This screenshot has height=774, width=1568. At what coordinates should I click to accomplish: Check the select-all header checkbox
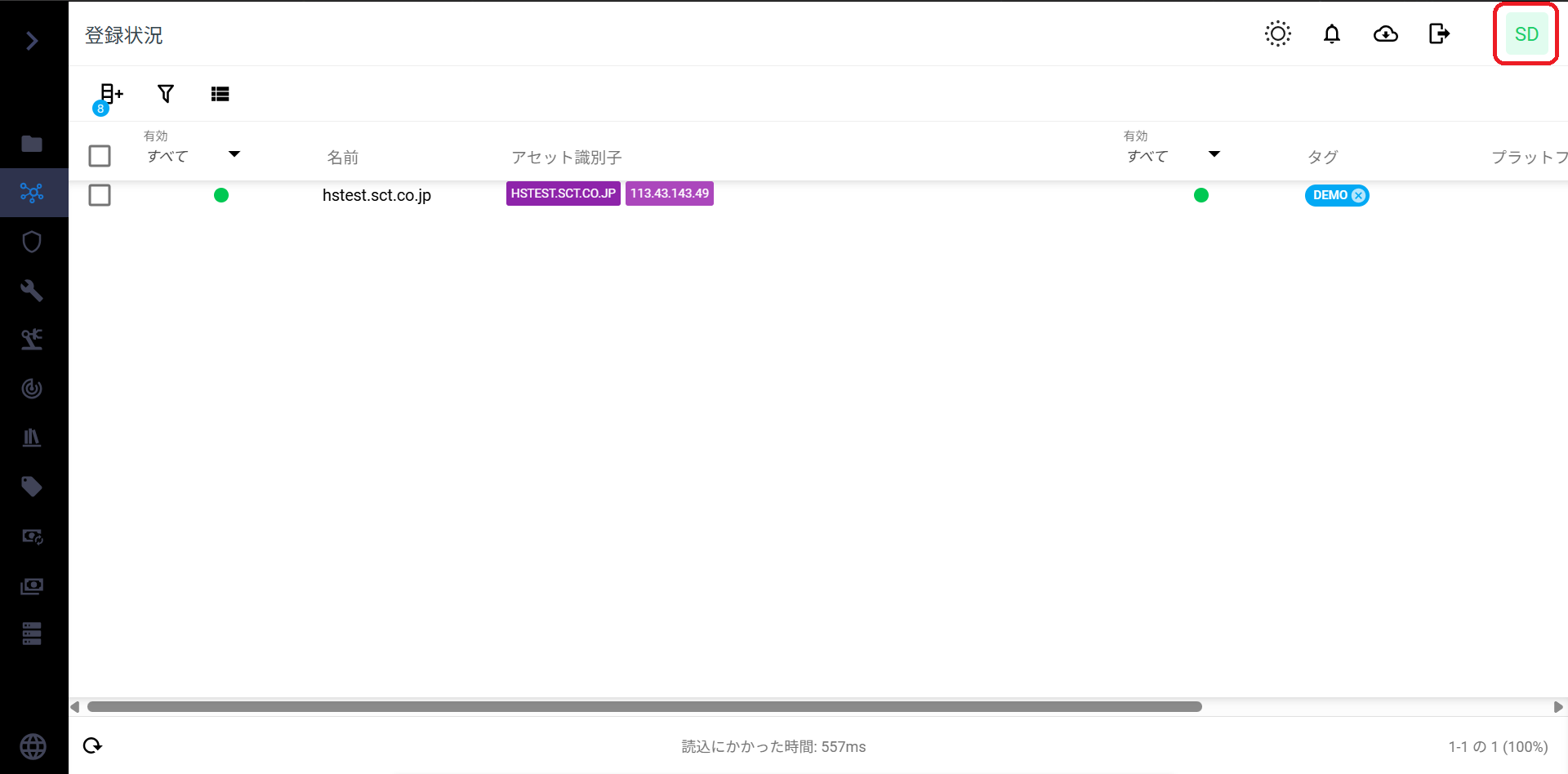[x=100, y=156]
